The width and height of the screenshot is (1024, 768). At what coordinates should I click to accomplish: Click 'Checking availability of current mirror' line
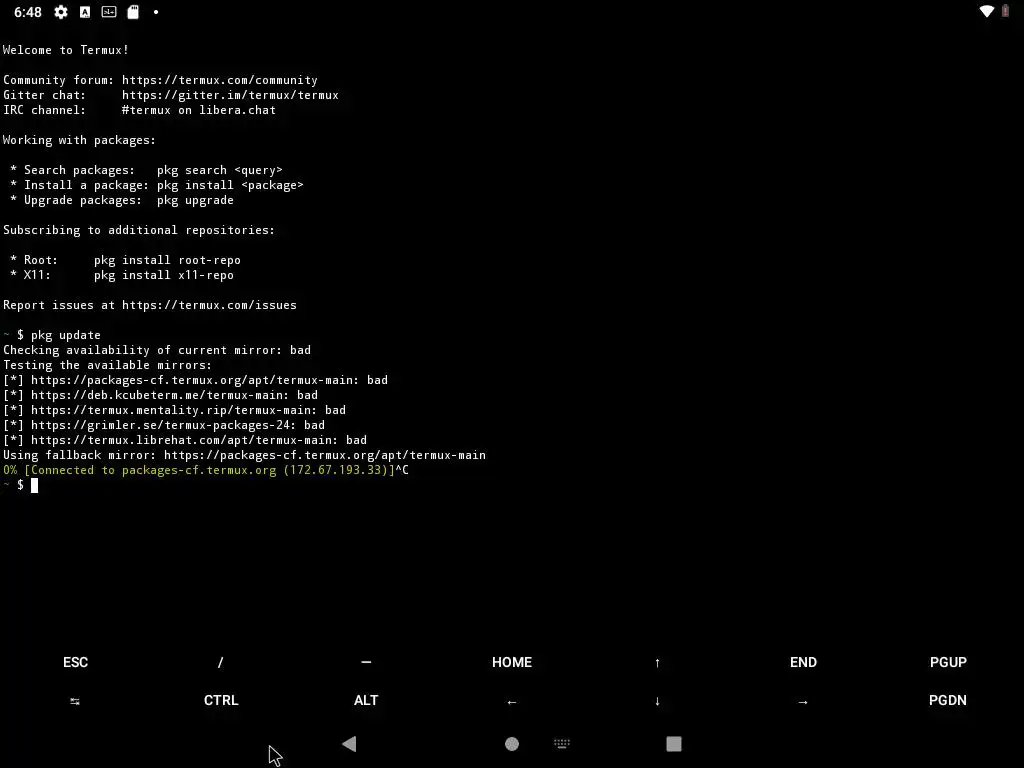[x=157, y=350]
